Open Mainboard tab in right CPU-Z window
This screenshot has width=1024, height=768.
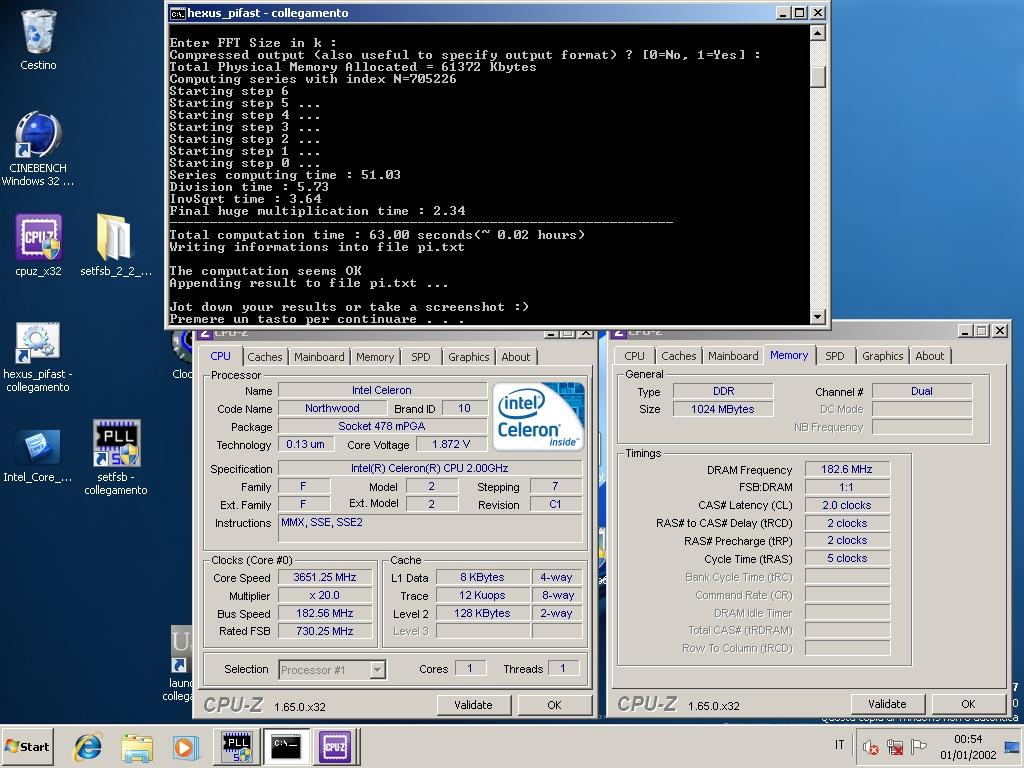click(x=733, y=356)
